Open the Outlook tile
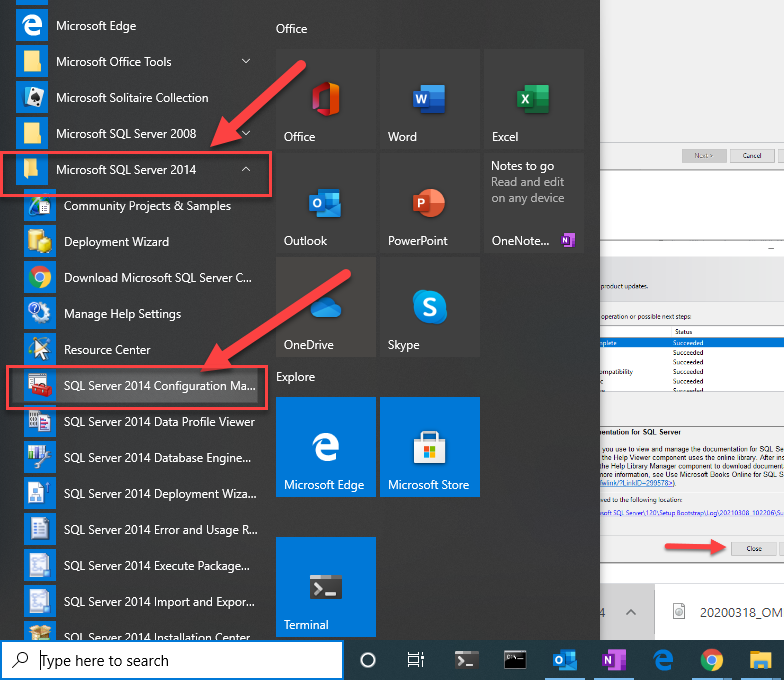The image size is (784, 680). pyautogui.click(x=326, y=203)
